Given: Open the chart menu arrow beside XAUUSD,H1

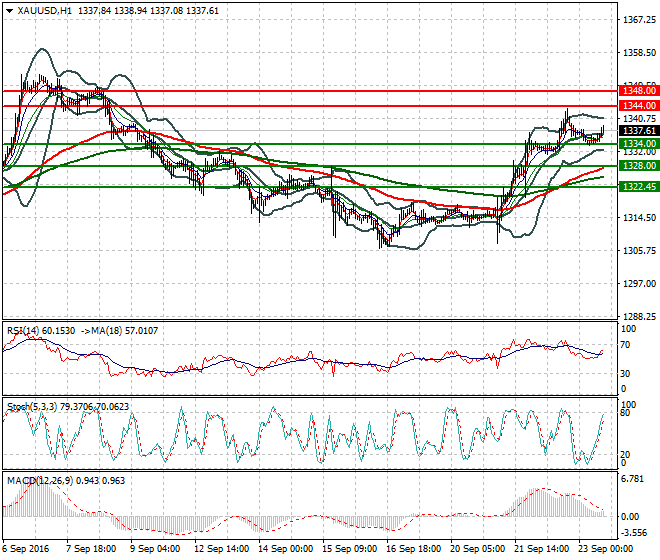Looking at the screenshot, I should [10, 11].
